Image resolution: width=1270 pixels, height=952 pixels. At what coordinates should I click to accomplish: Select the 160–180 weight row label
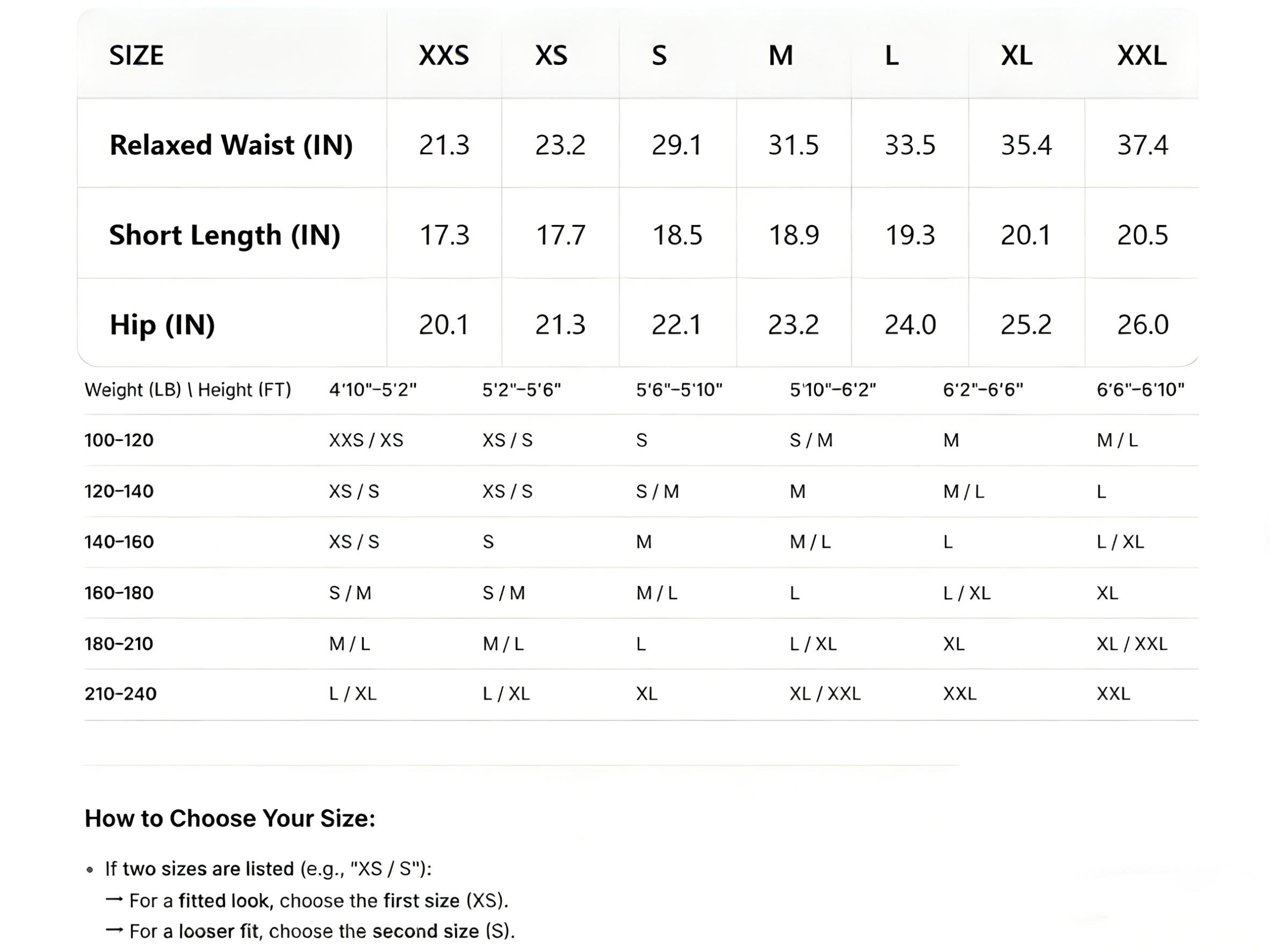[x=119, y=593]
